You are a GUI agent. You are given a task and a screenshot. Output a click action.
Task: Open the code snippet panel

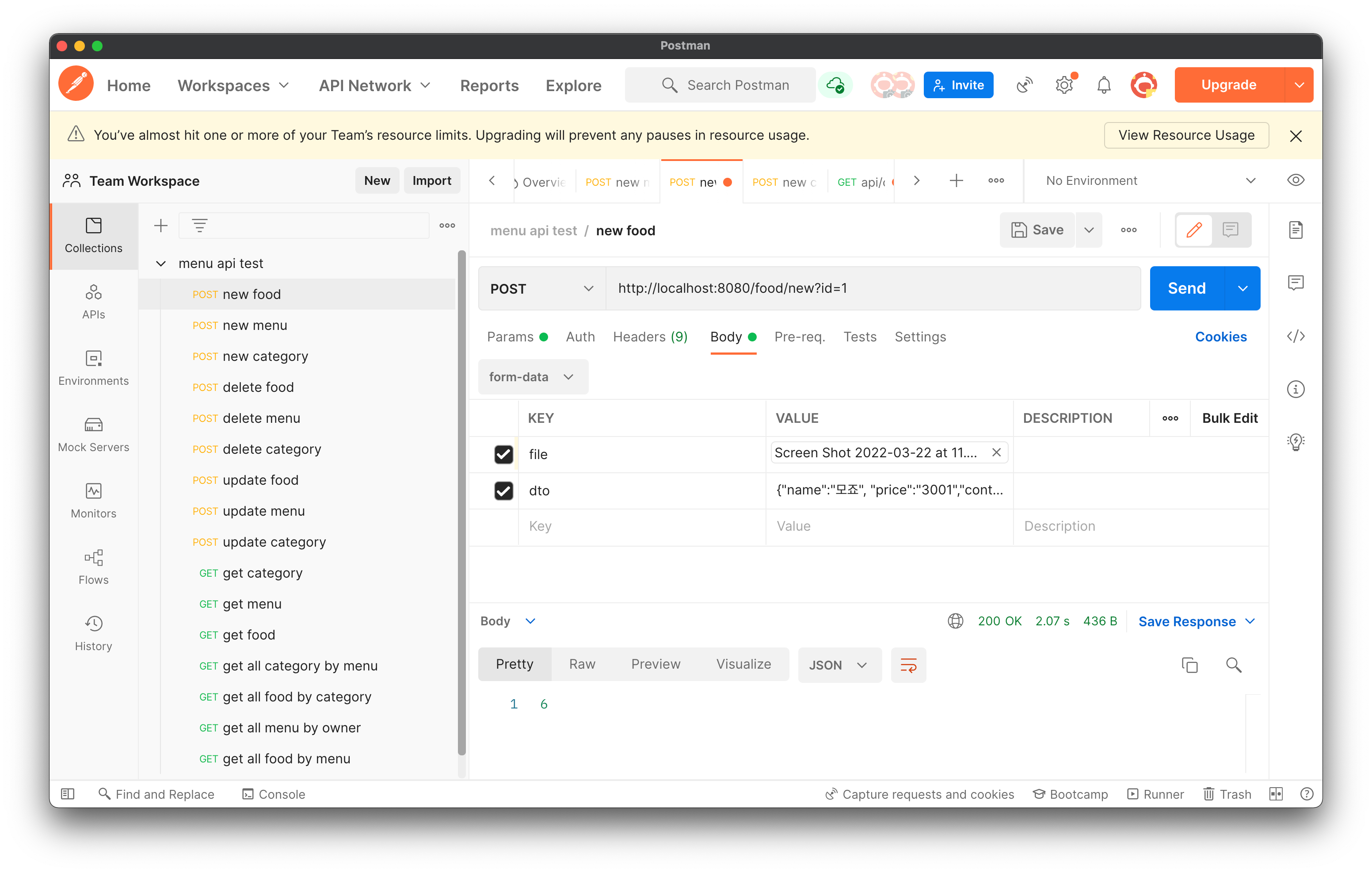point(1296,337)
